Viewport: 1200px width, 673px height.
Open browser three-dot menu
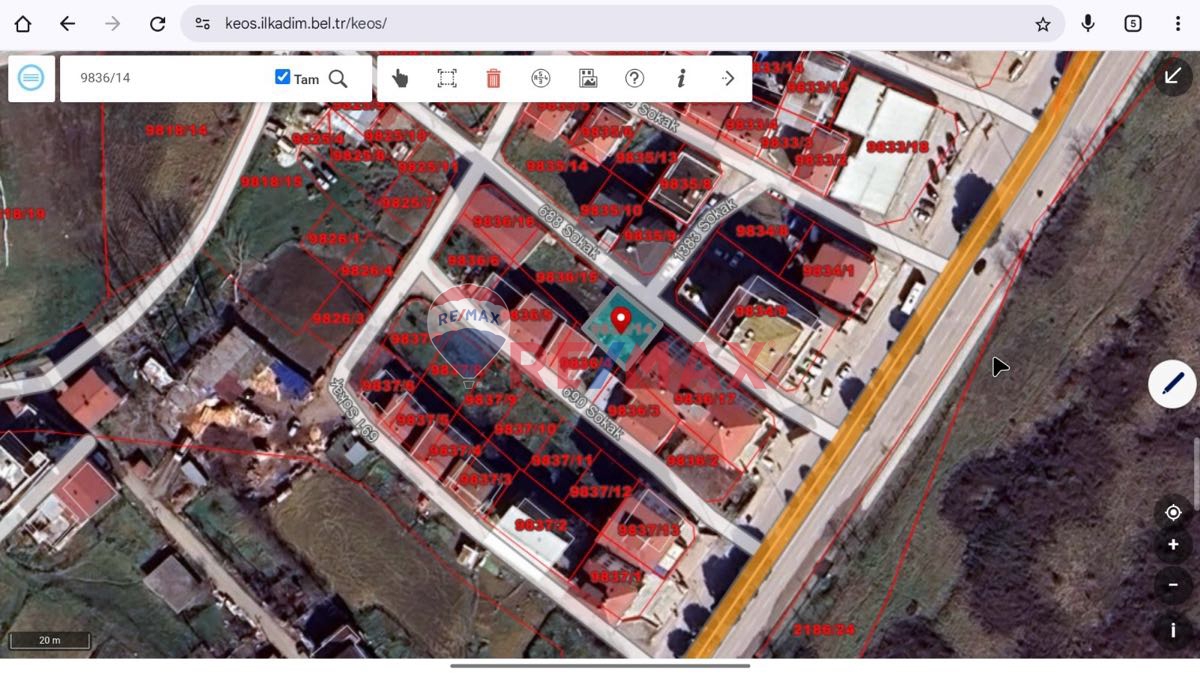click(1178, 24)
